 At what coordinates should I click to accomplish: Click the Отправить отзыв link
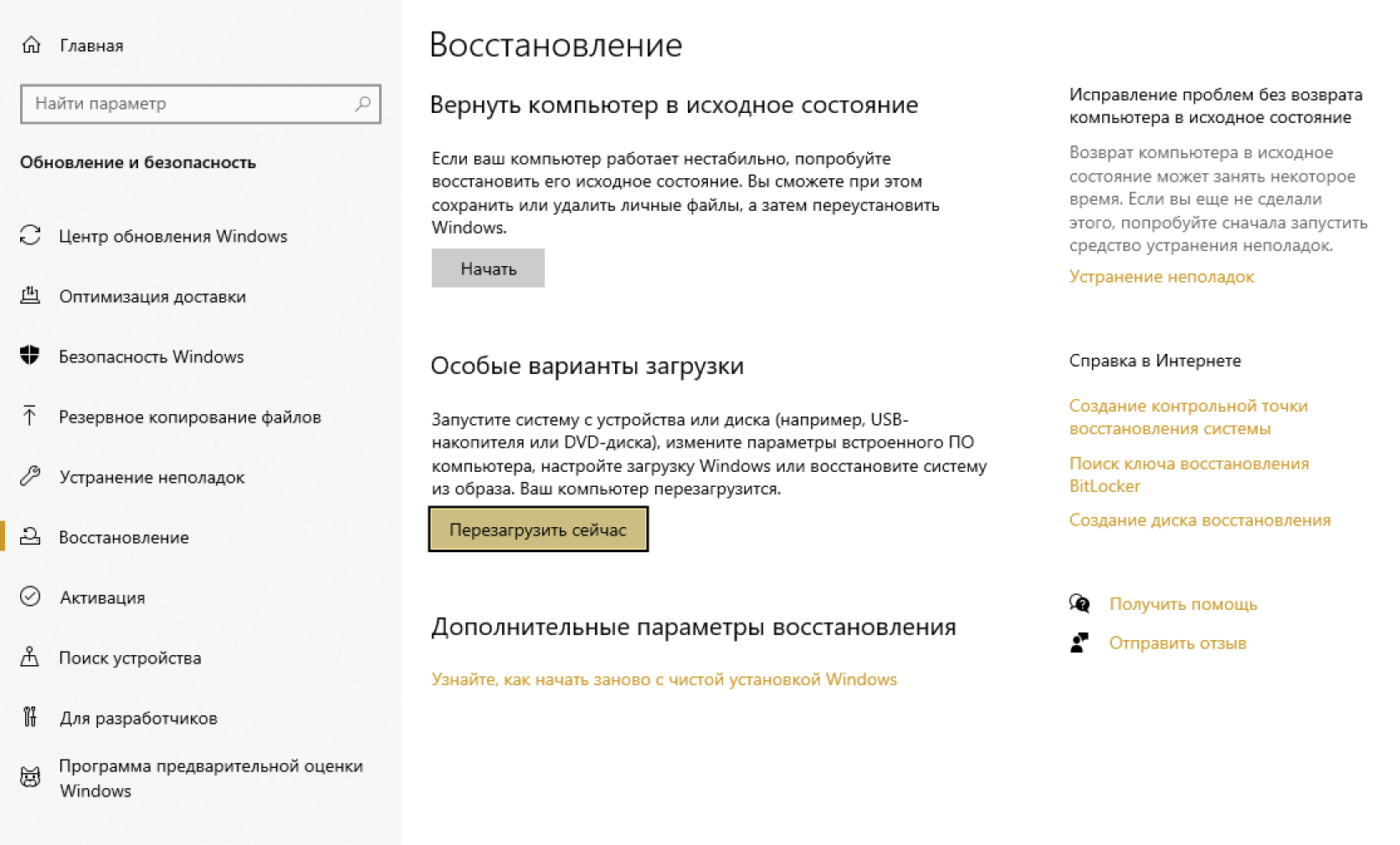[1177, 643]
